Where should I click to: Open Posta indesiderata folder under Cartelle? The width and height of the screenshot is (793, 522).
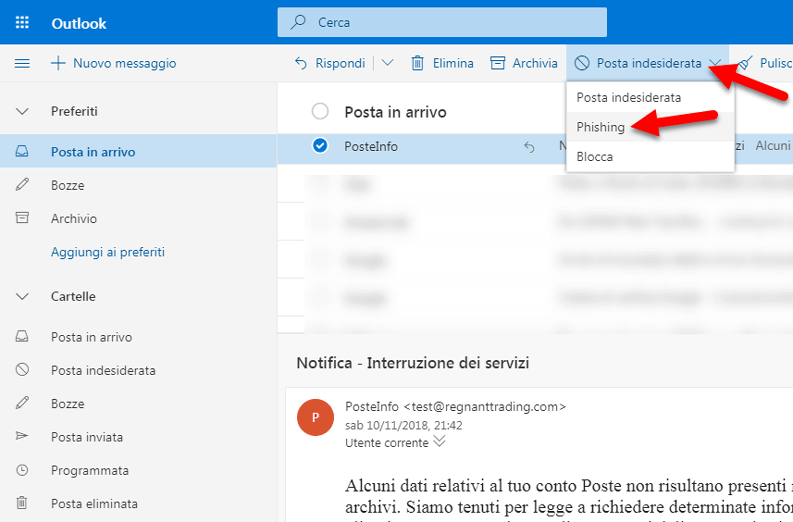[x=139, y=370]
